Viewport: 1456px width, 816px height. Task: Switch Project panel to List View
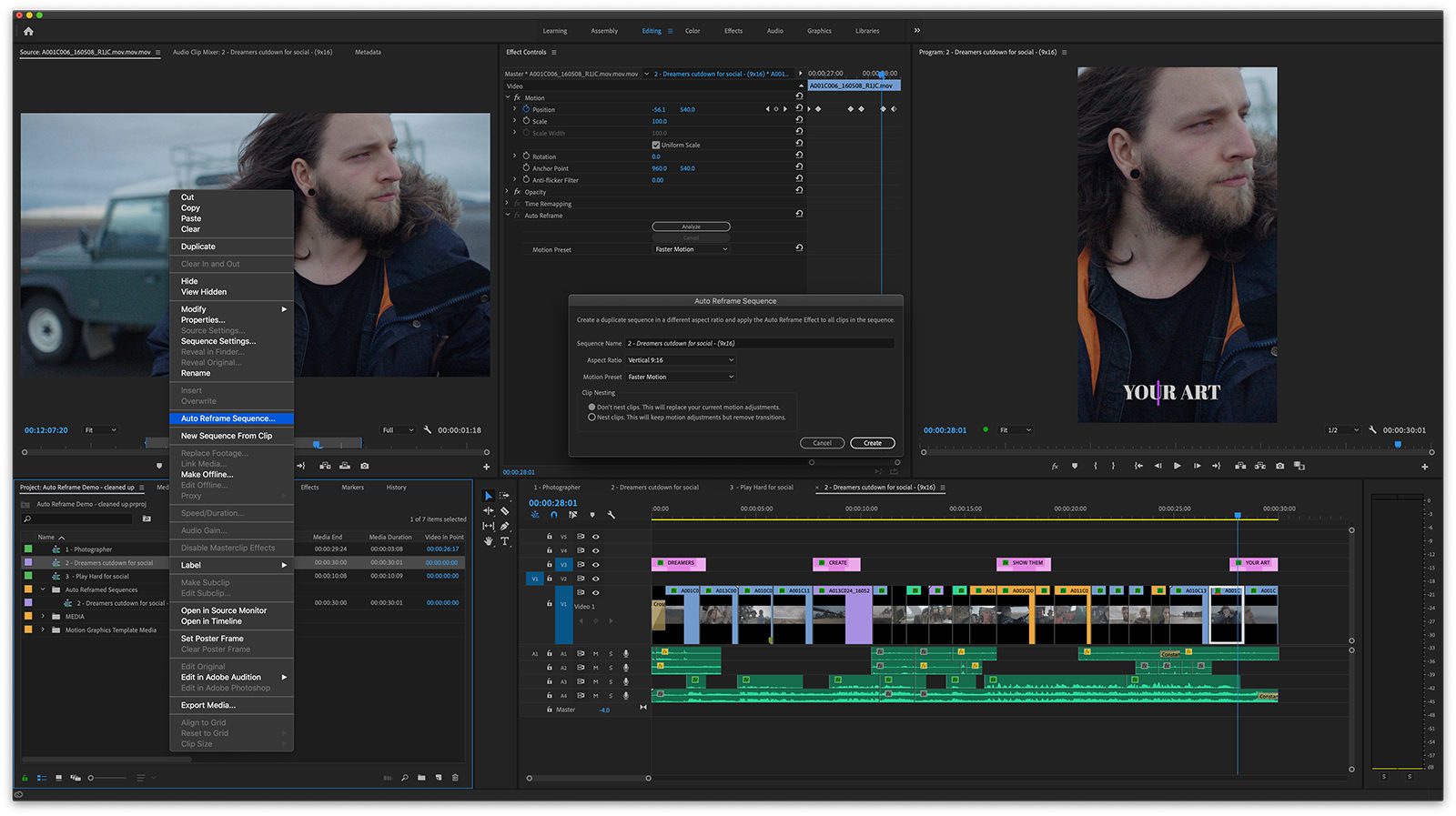coord(42,778)
